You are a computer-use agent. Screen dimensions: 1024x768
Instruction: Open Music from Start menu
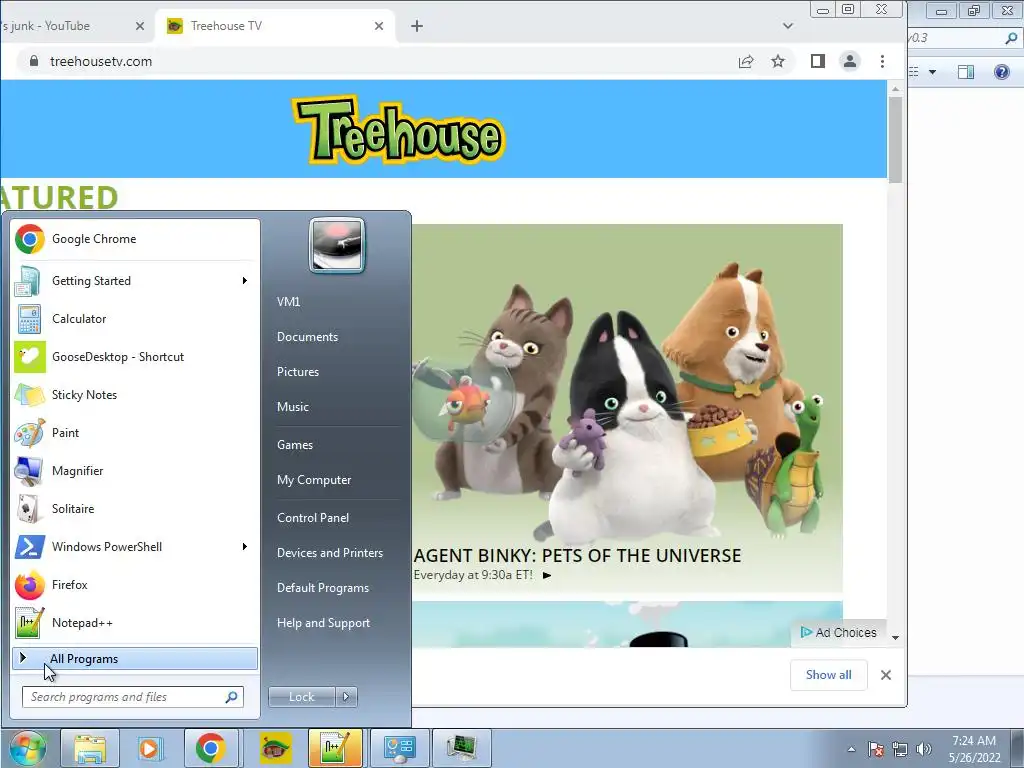tap(293, 407)
